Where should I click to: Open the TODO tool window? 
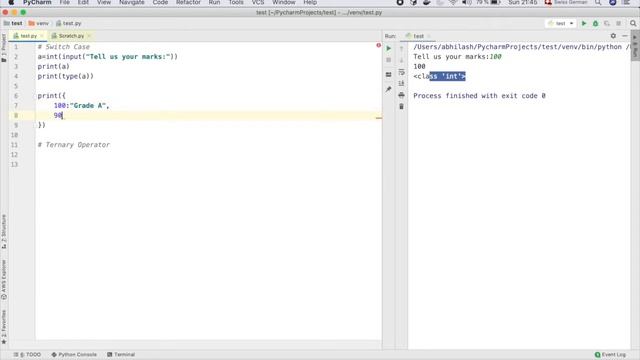[x=27, y=355]
